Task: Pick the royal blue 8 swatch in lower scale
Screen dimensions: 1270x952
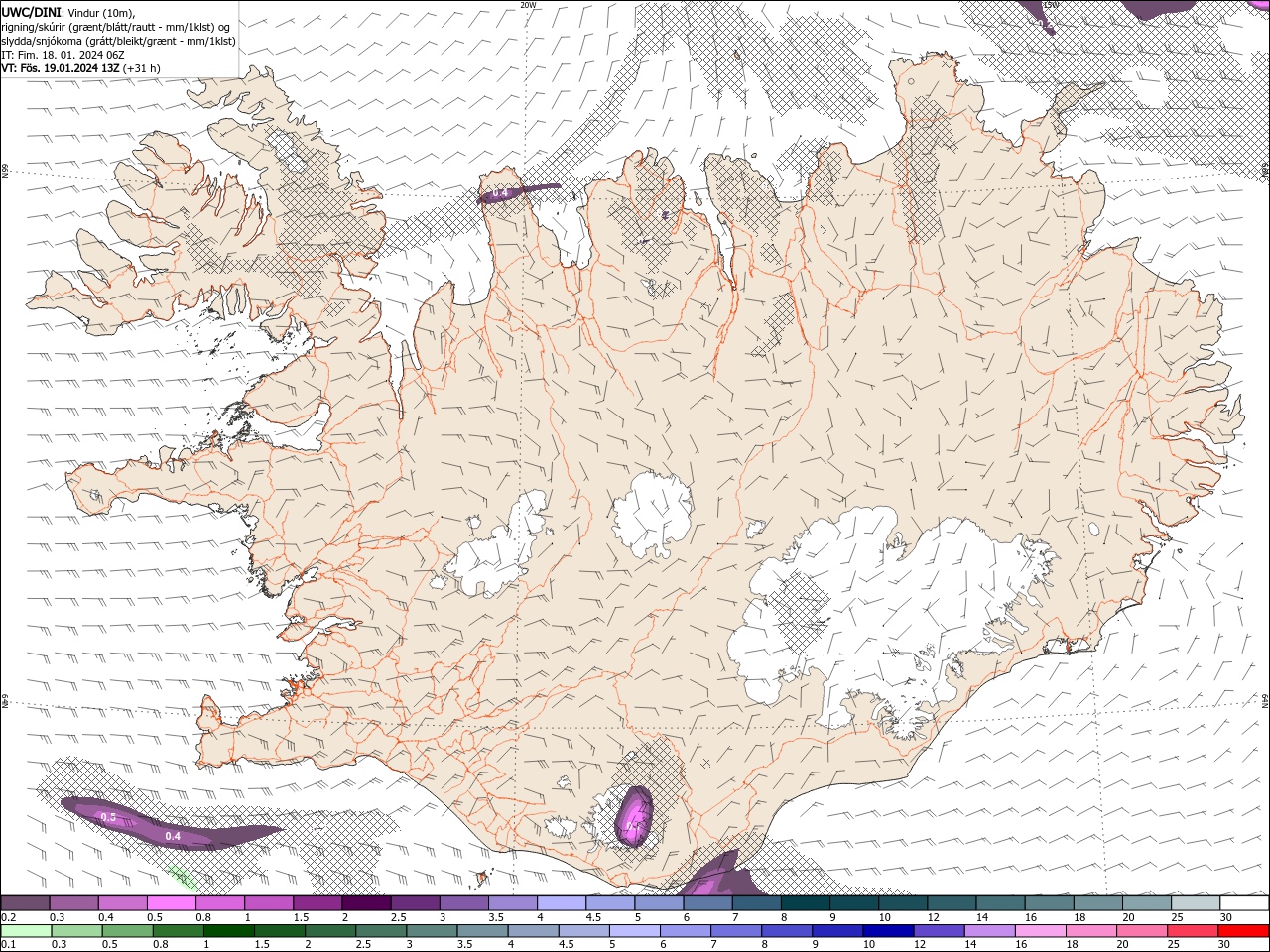Action: pyautogui.click(x=787, y=931)
